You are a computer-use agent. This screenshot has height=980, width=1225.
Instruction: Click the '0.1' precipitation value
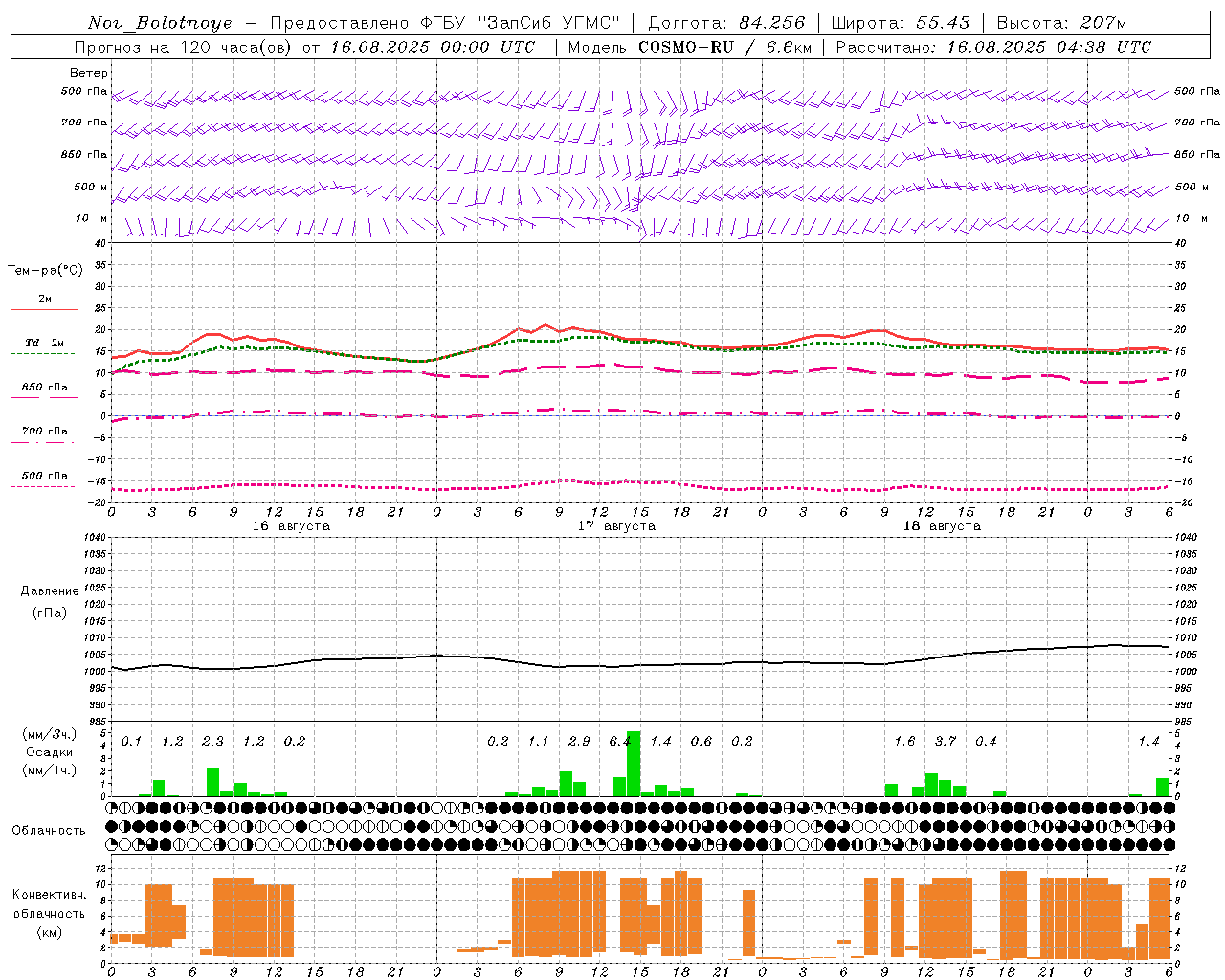(131, 742)
